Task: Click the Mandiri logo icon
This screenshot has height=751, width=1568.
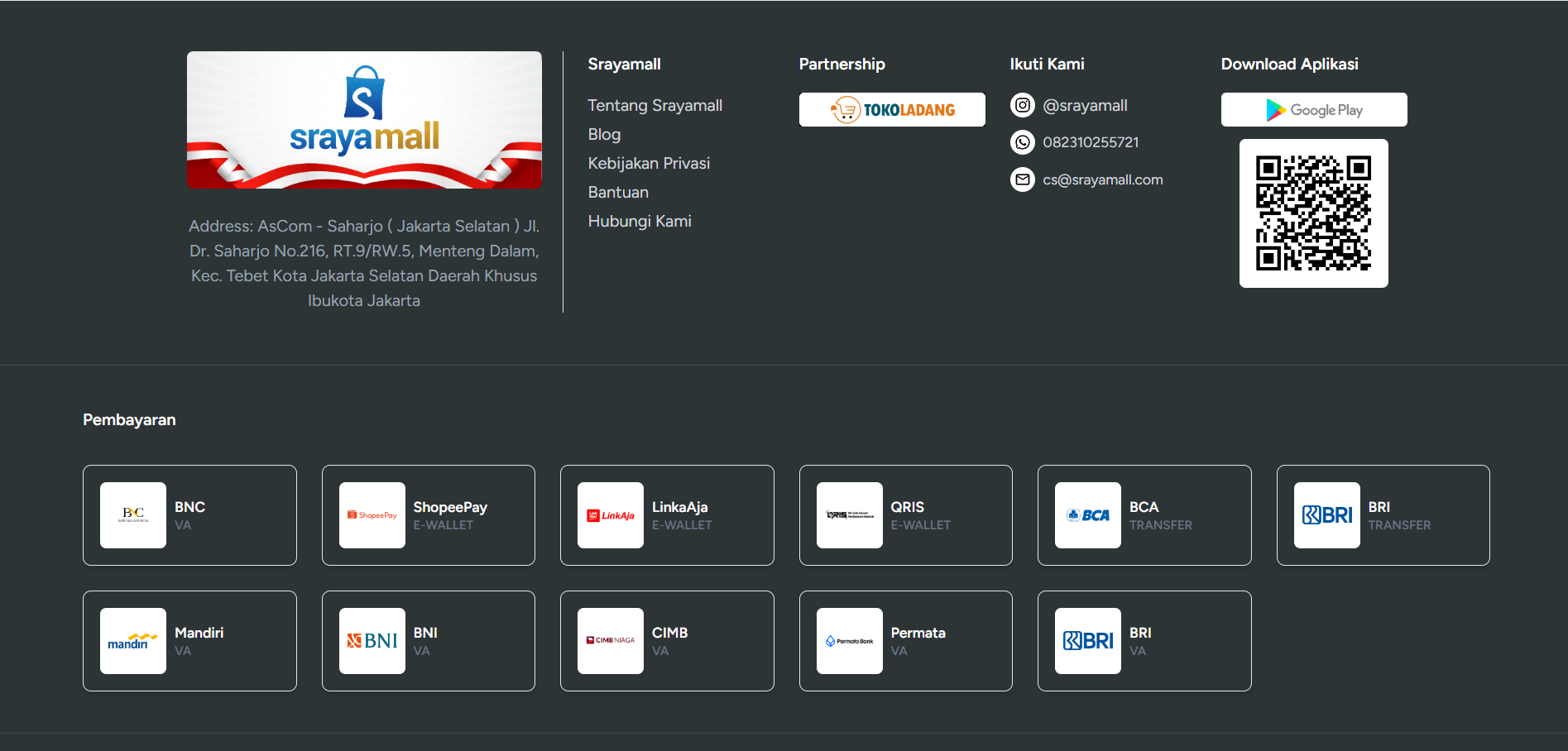Action: [133, 641]
